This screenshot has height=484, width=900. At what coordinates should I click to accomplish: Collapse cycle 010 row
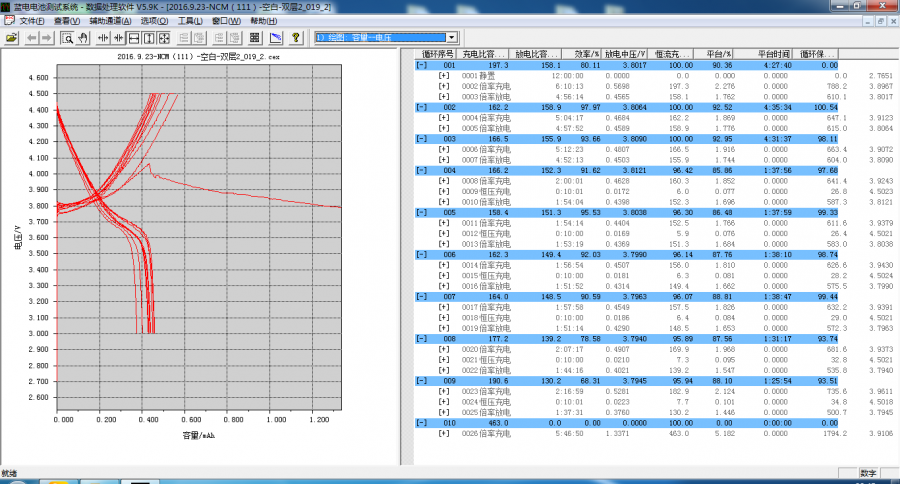click(x=422, y=423)
